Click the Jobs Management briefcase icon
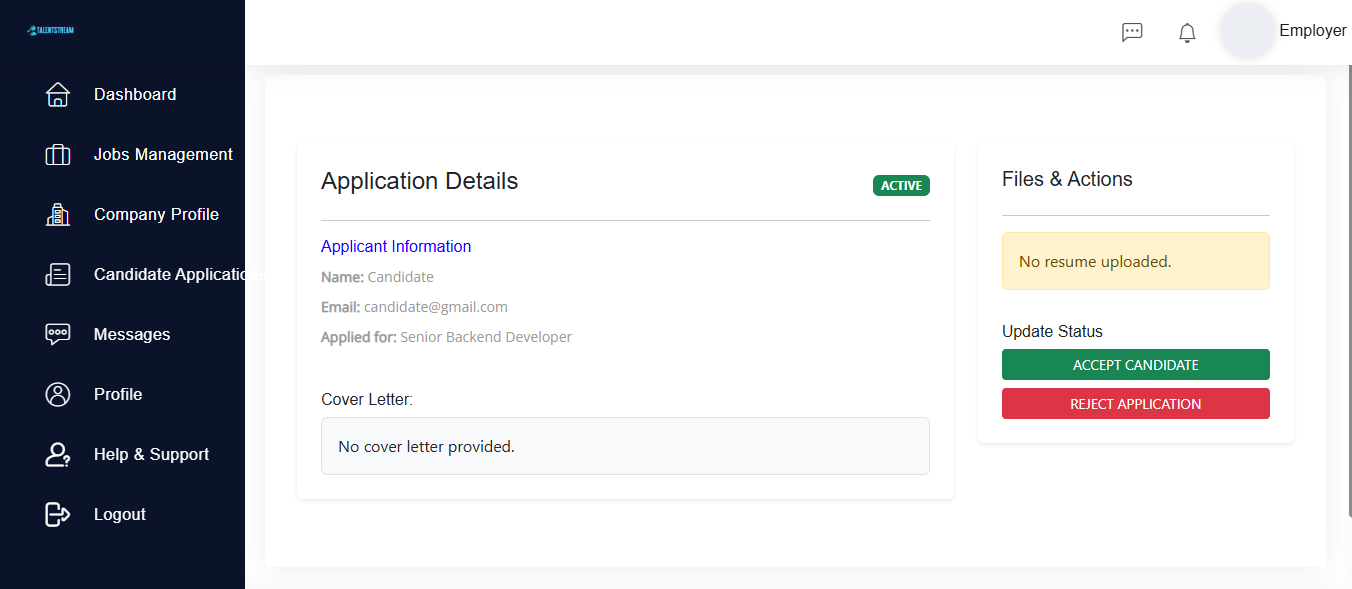The image size is (1352, 589). point(57,154)
